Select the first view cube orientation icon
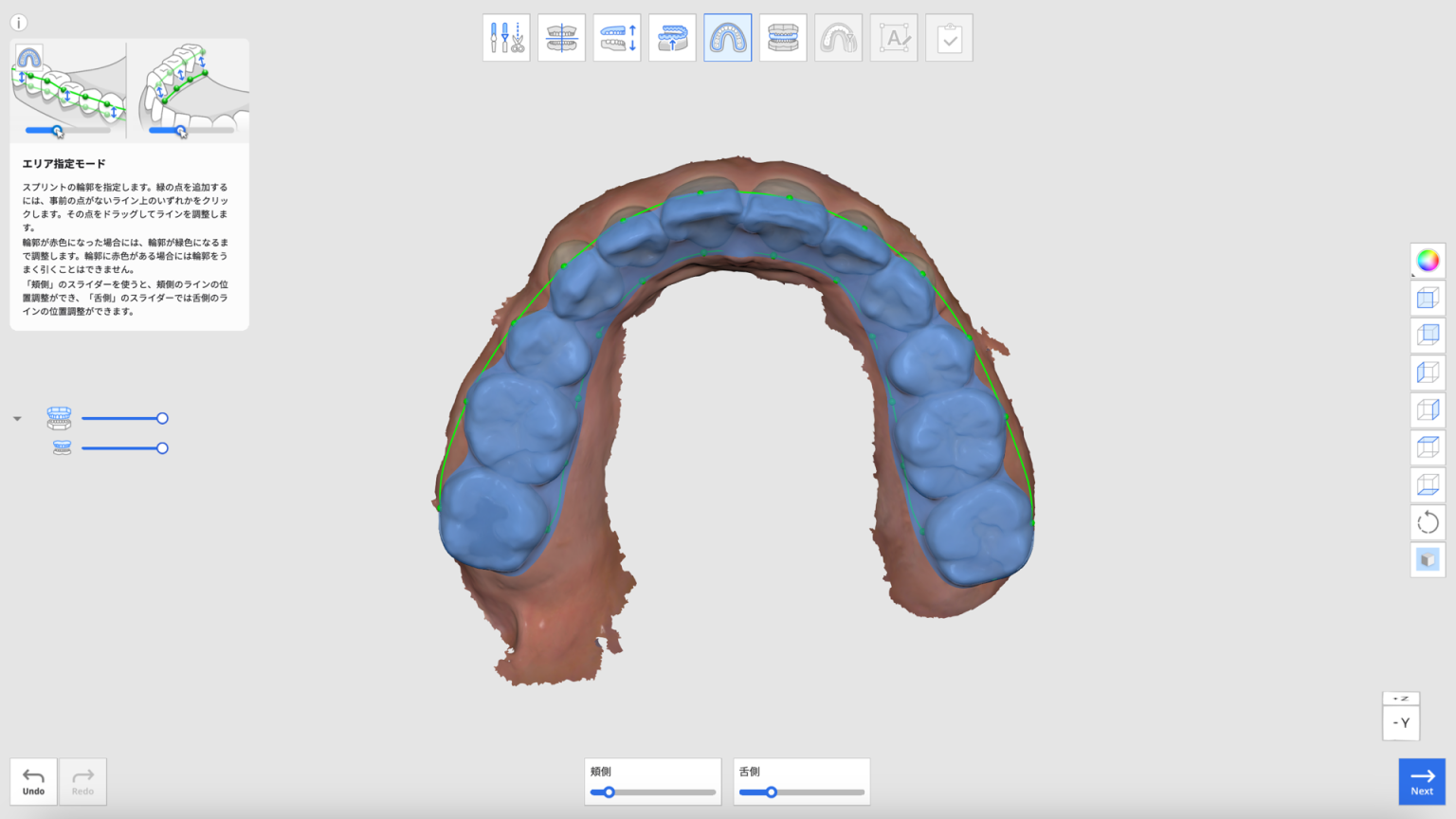This screenshot has height=819, width=1456. 1427,298
